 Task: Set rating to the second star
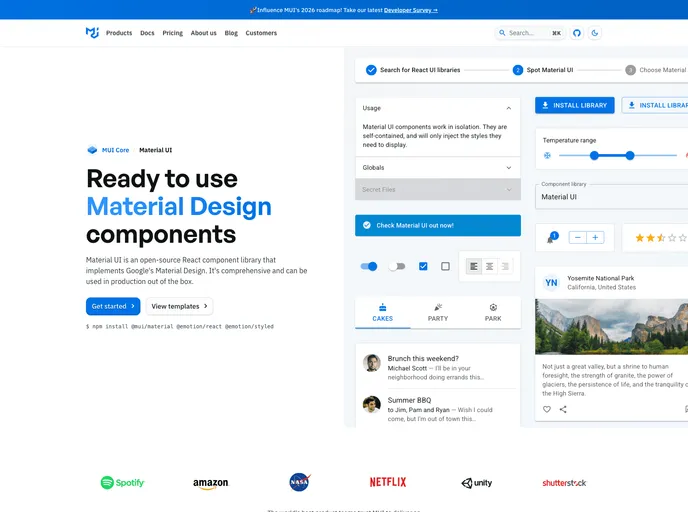(x=650, y=238)
